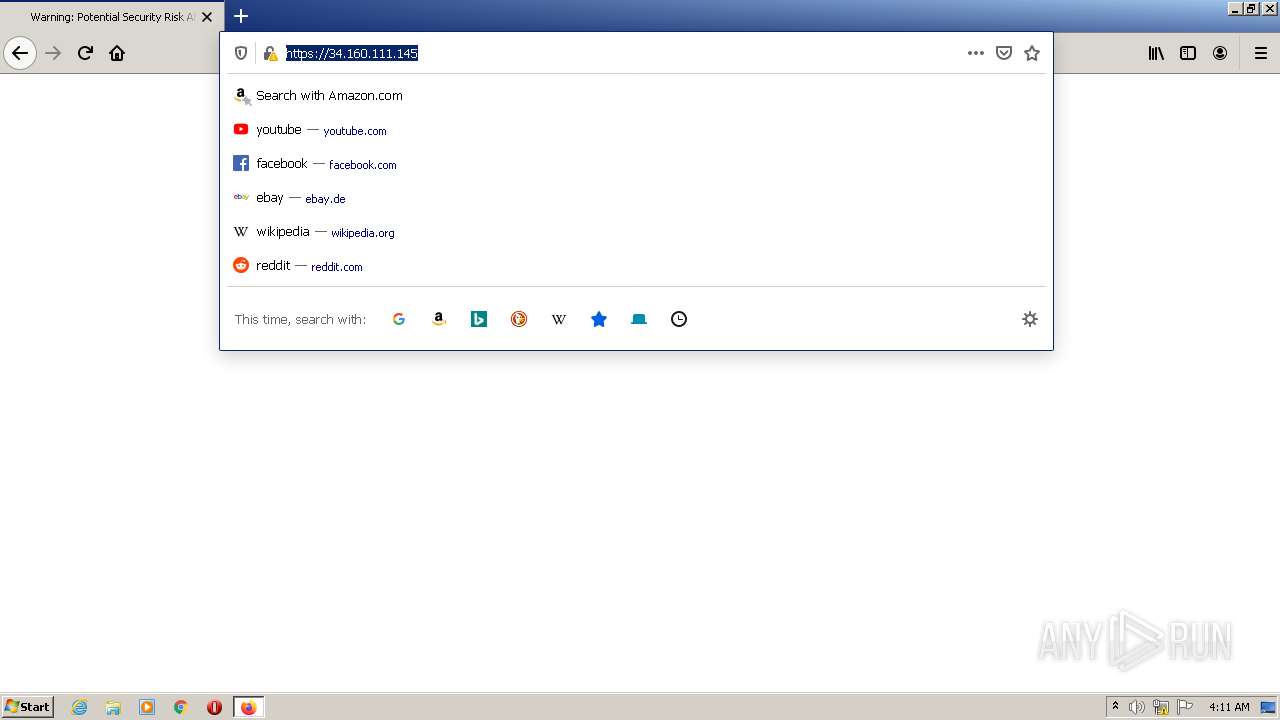The height and width of the screenshot is (720, 1280).
Task: Search this time with Wikipedia icon
Action: (559, 319)
